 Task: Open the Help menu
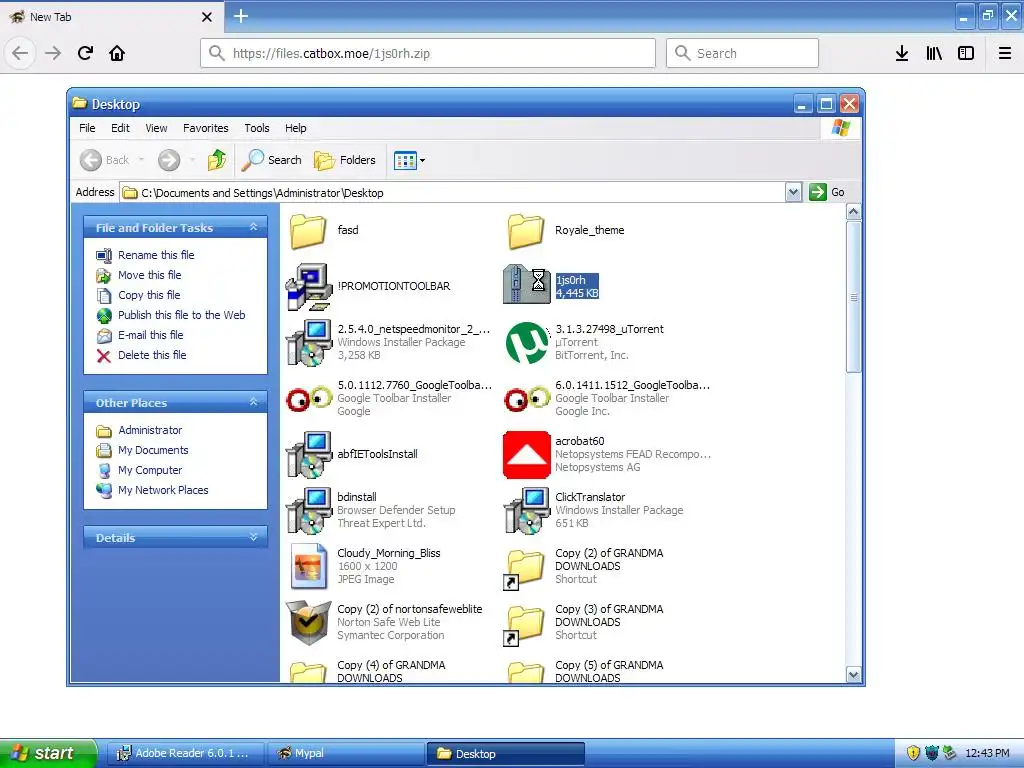[x=295, y=128]
